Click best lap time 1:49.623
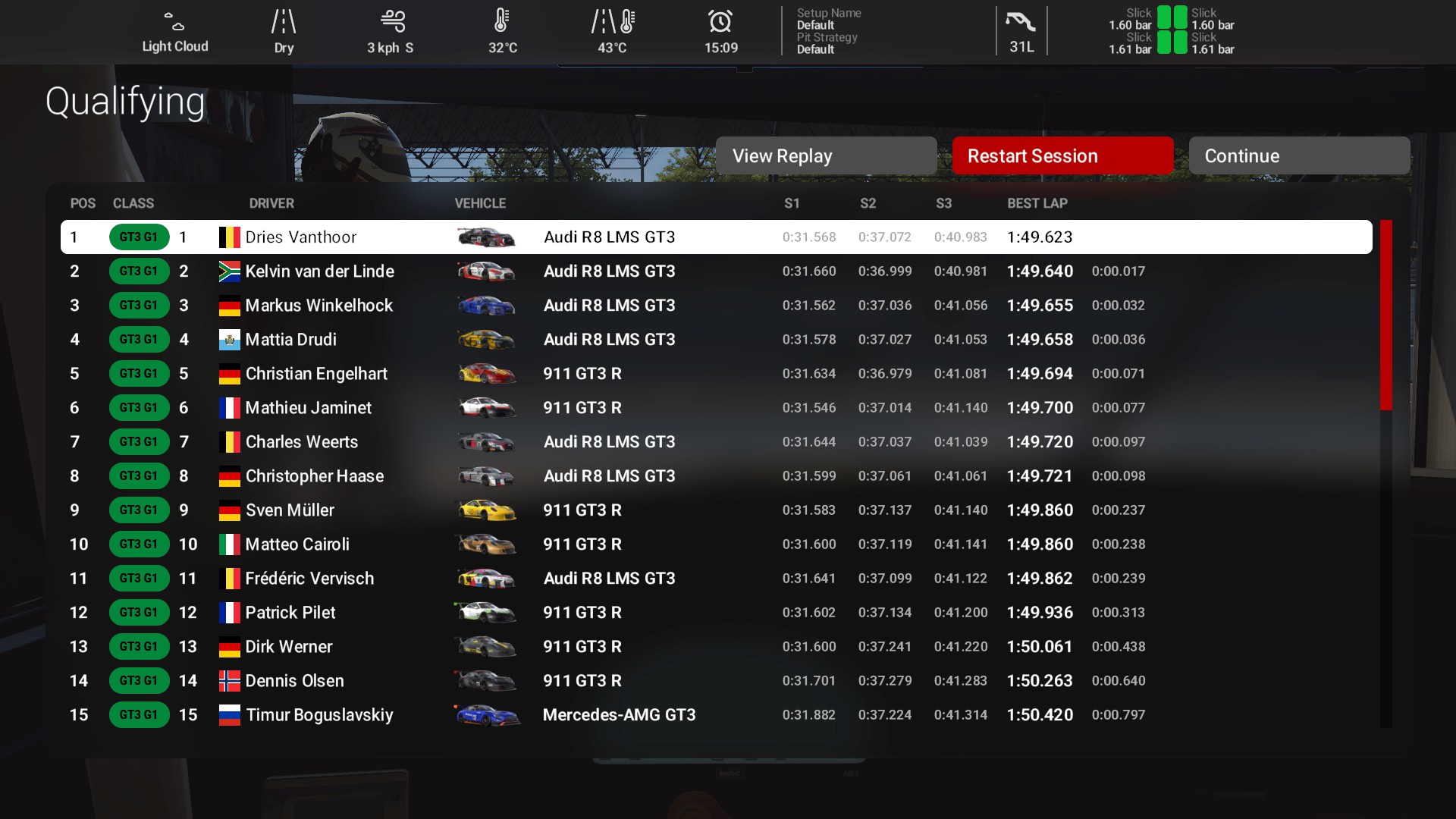Image resolution: width=1456 pixels, height=819 pixels. [1040, 237]
